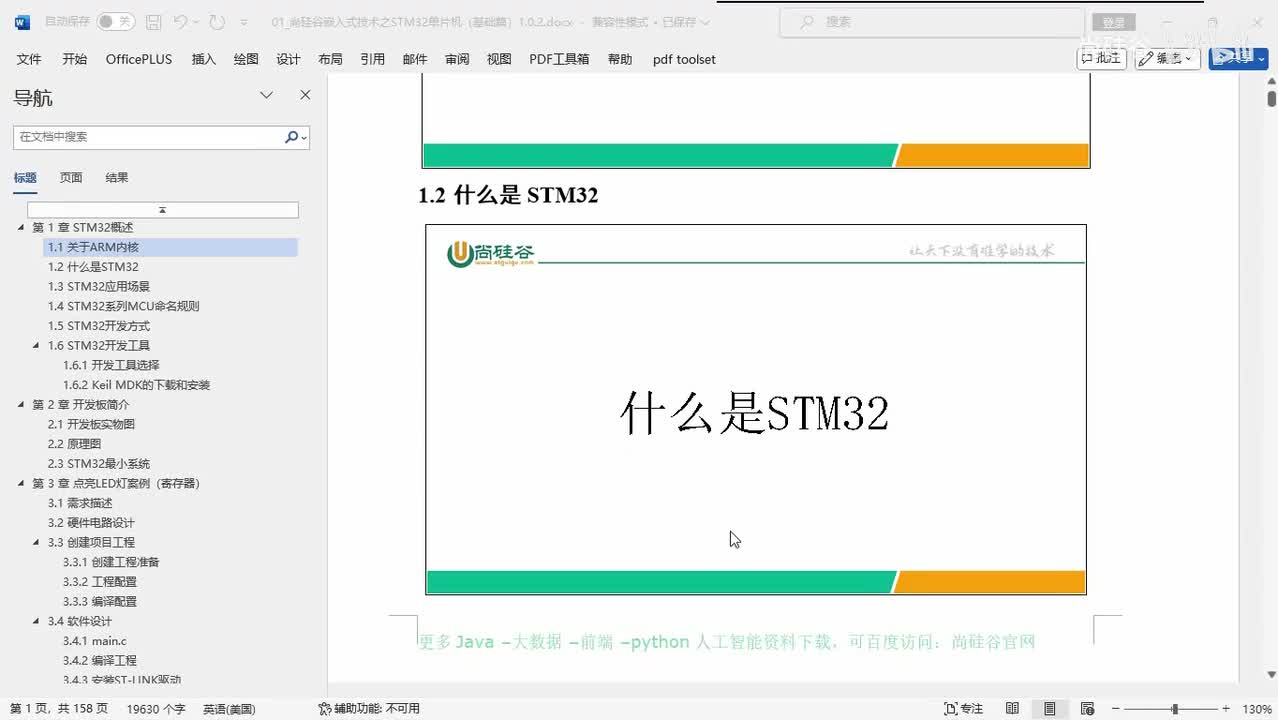Click the 共享 share button

coord(1238,58)
